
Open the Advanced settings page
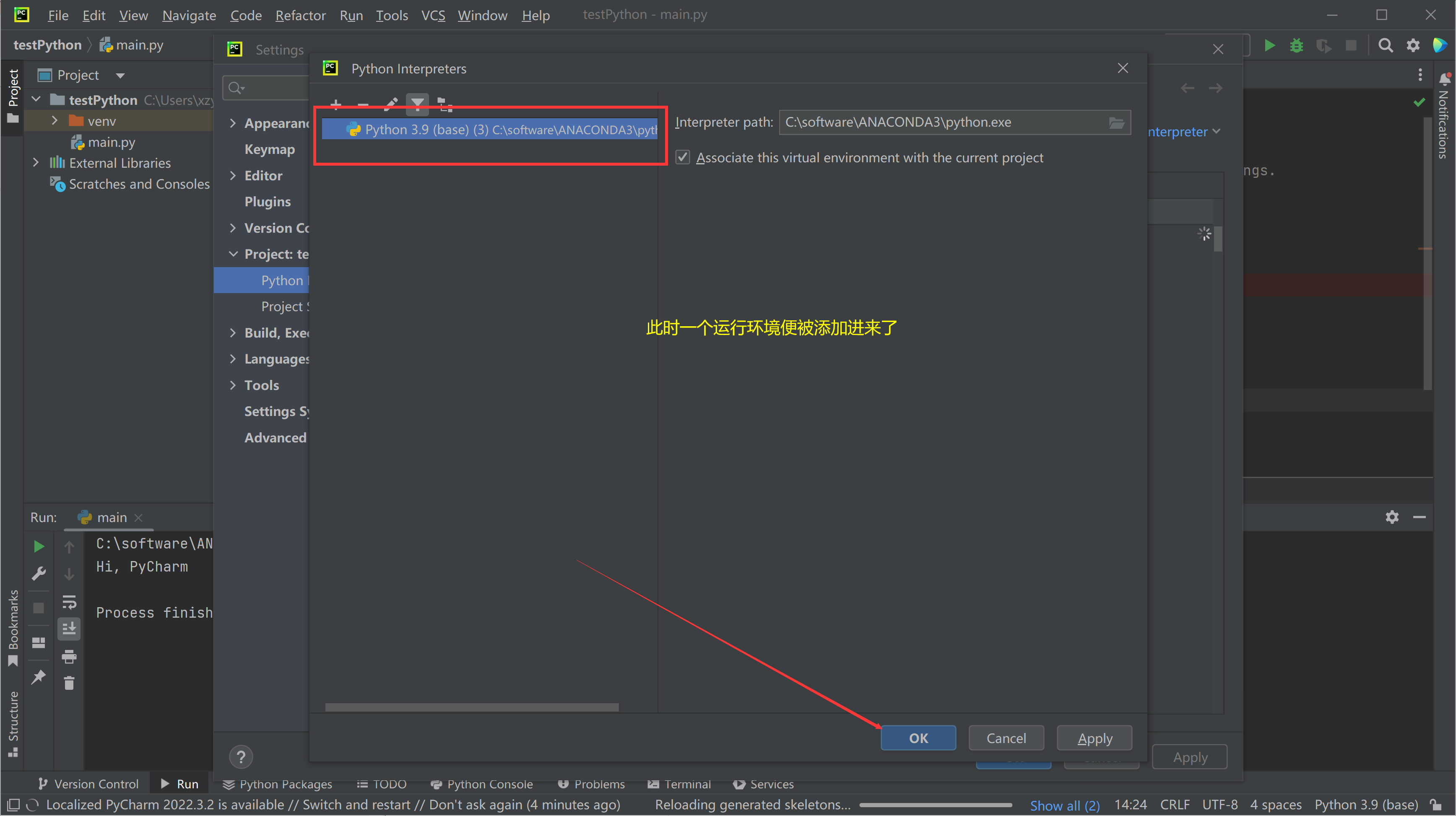(275, 438)
